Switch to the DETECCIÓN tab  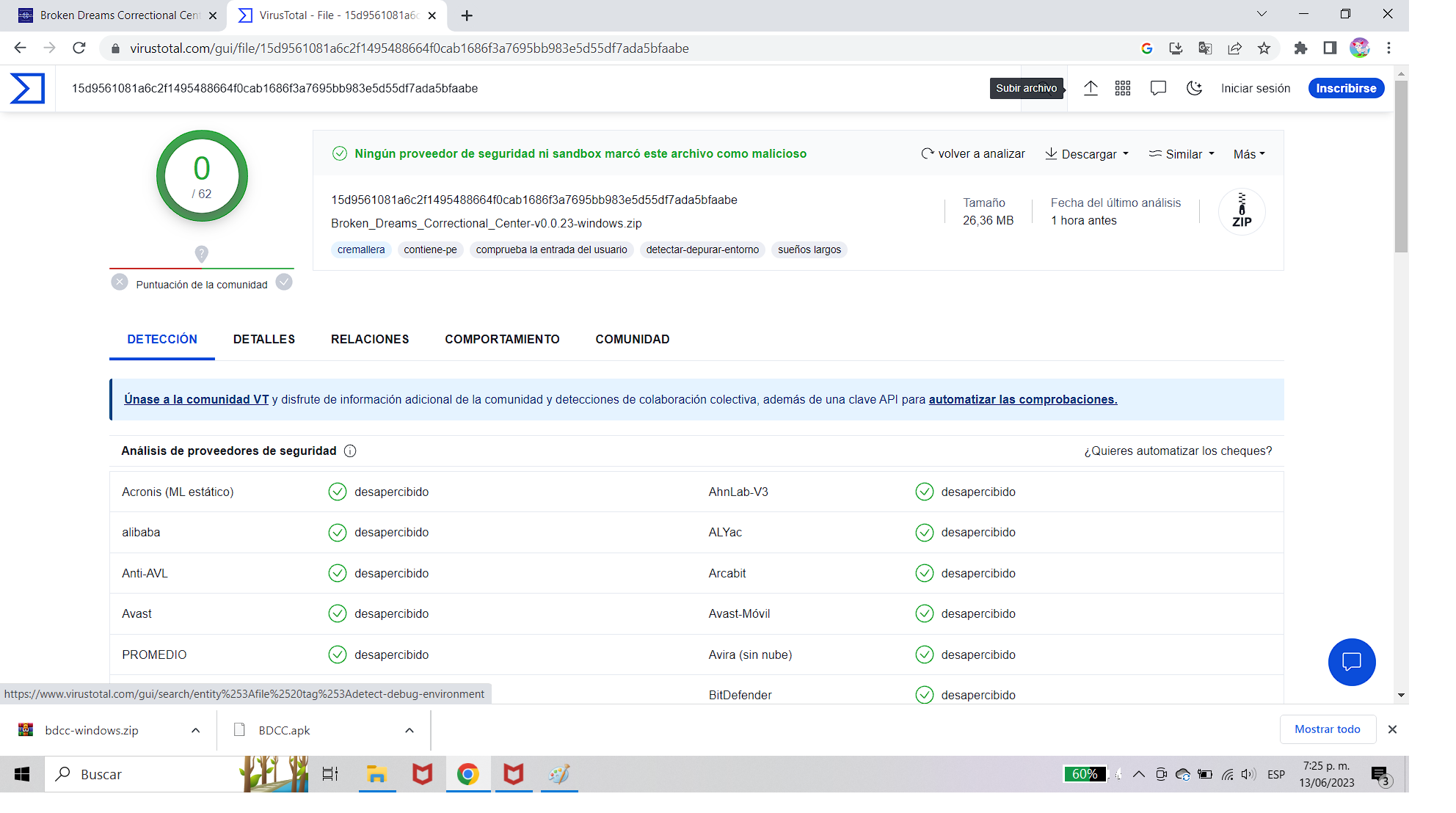coord(162,339)
